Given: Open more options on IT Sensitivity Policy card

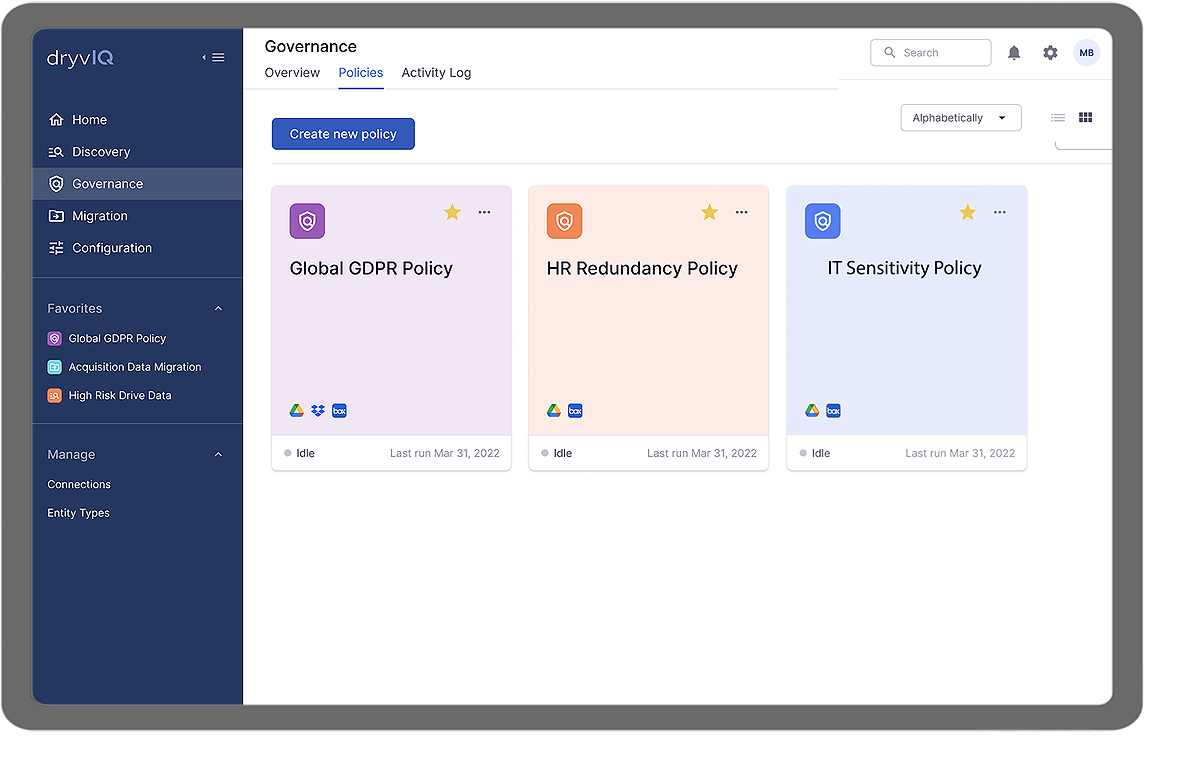Looking at the screenshot, I should coord(999,212).
